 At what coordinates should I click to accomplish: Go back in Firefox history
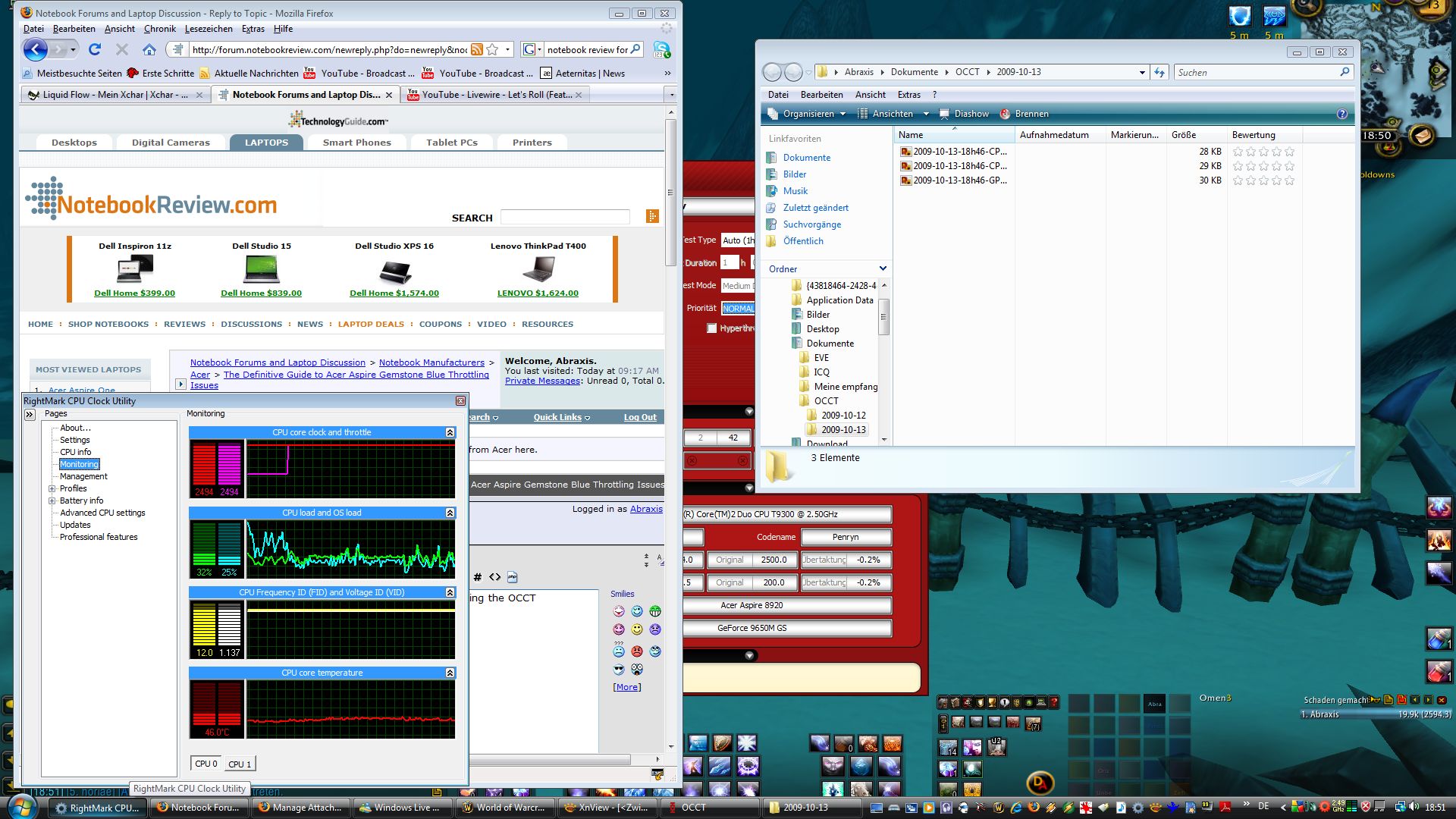[35, 50]
